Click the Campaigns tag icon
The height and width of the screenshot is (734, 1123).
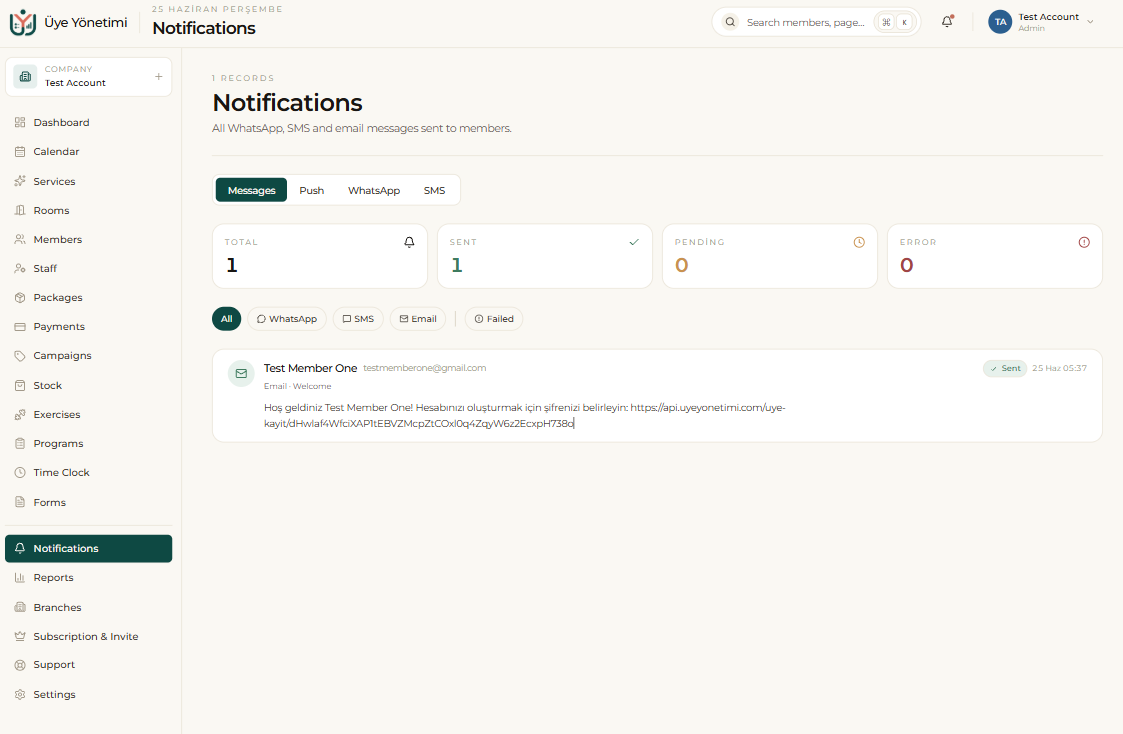[x=20, y=356]
